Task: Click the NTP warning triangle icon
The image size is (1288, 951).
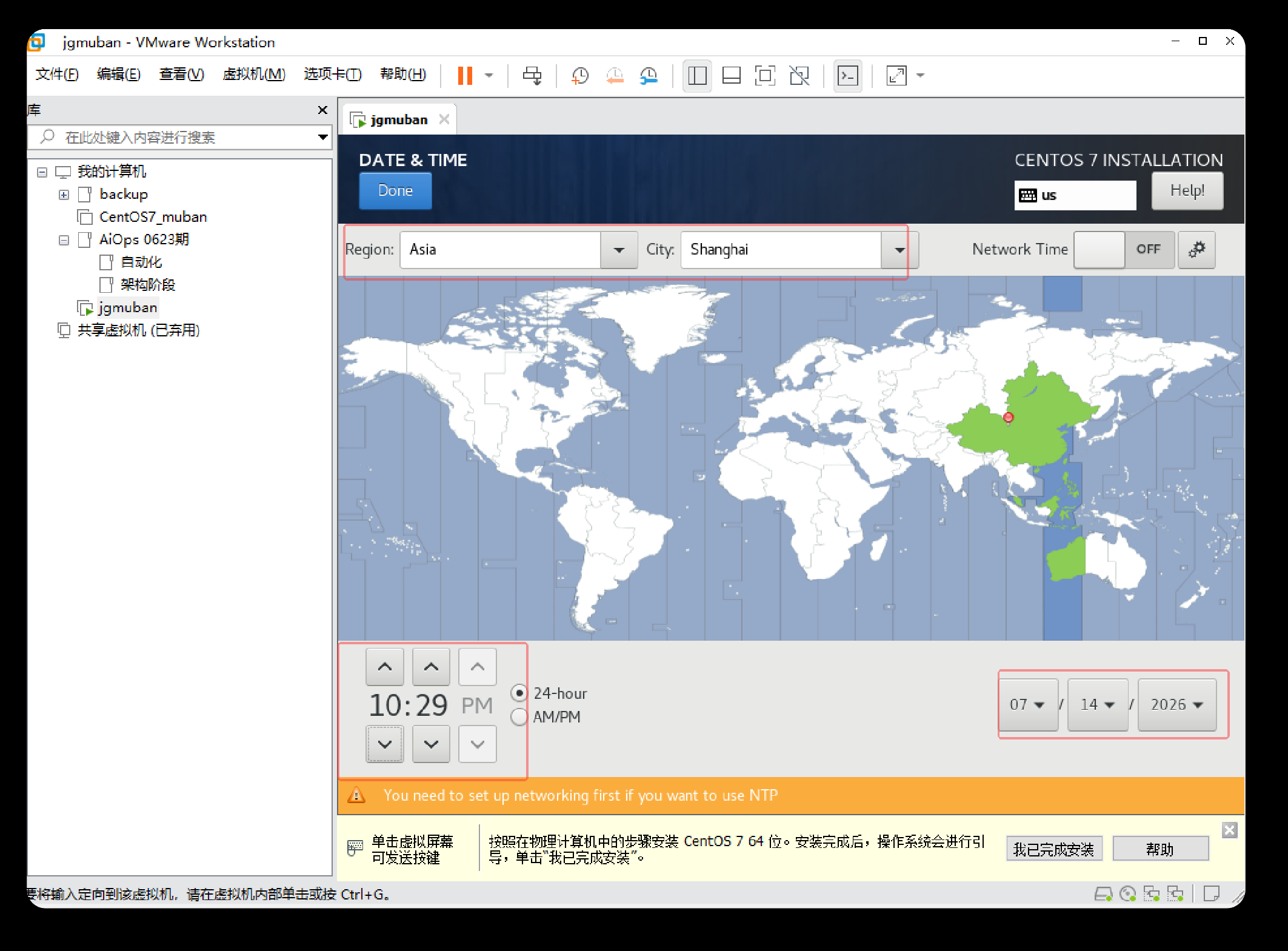Action: pyautogui.click(x=356, y=795)
